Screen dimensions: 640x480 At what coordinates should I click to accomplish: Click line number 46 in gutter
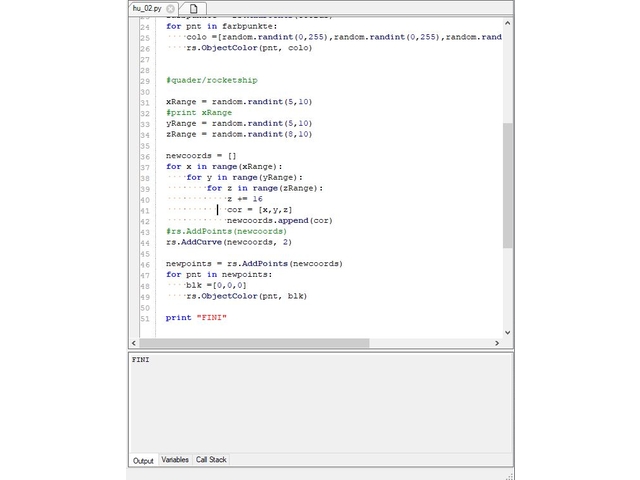coord(145,265)
